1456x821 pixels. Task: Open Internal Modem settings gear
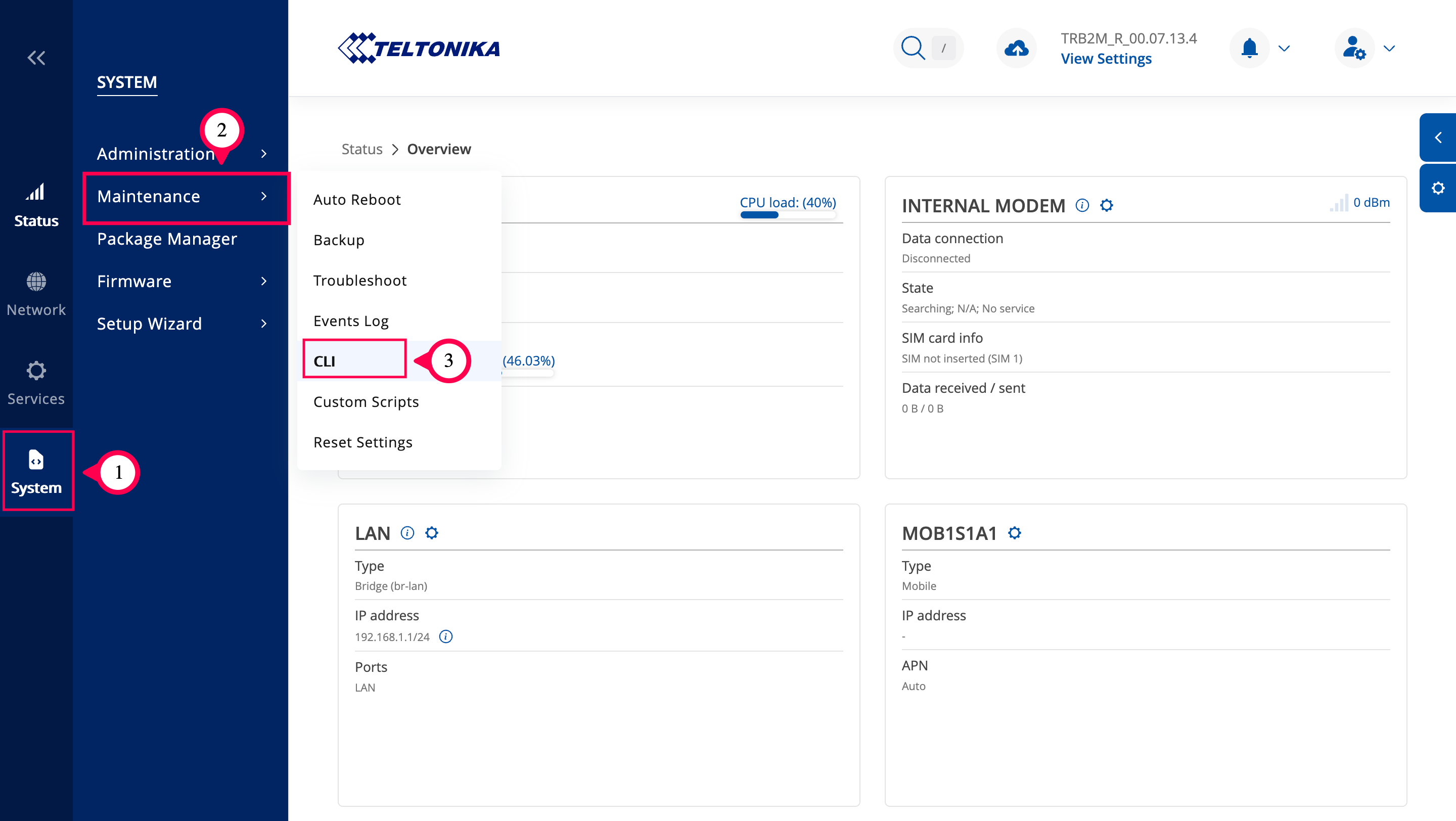click(x=1106, y=205)
